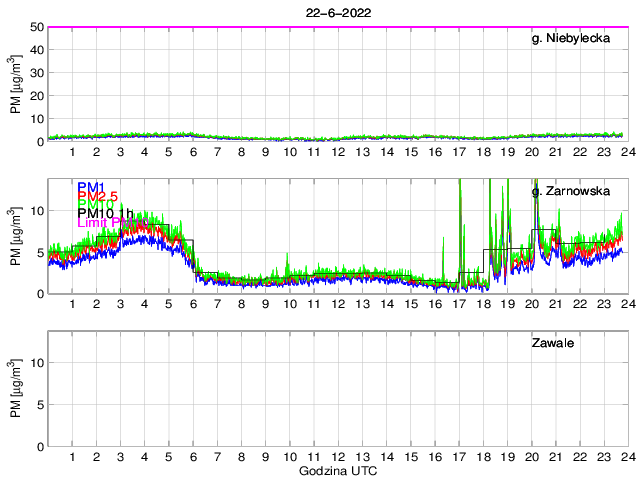Click the top plot's PM y-axis label
640x480 pixels.
(17, 84)
